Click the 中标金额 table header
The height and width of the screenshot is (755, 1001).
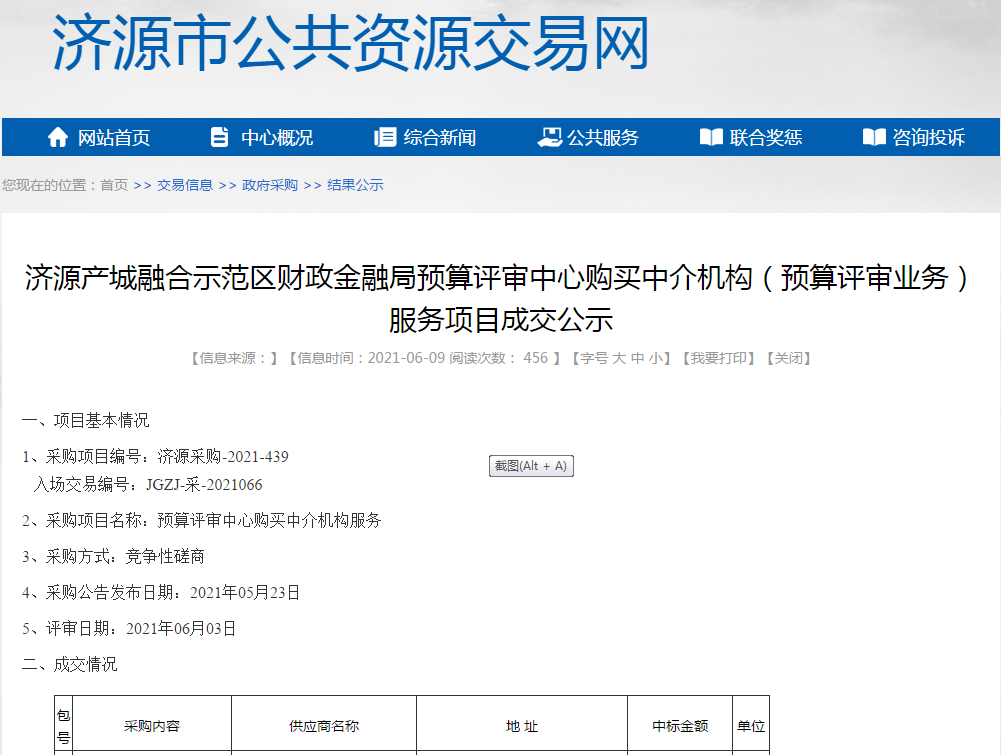(x=680, y=726)
